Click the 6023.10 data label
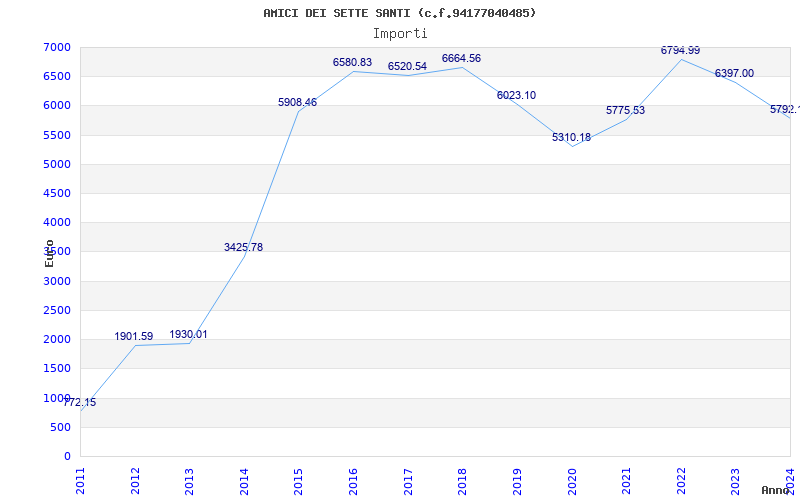The image size is (800, 500). point(516,95)
